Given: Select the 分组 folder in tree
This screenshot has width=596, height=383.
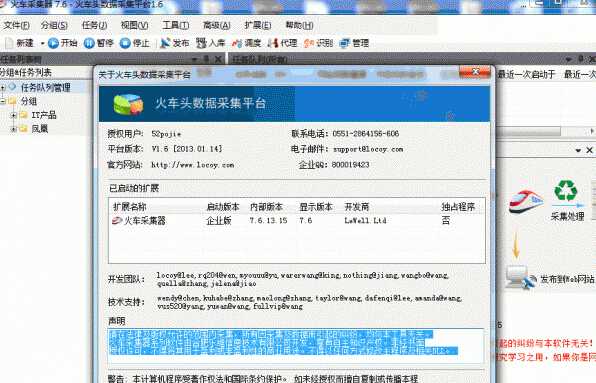Looking at the screenshot, I should coord(29,101).
